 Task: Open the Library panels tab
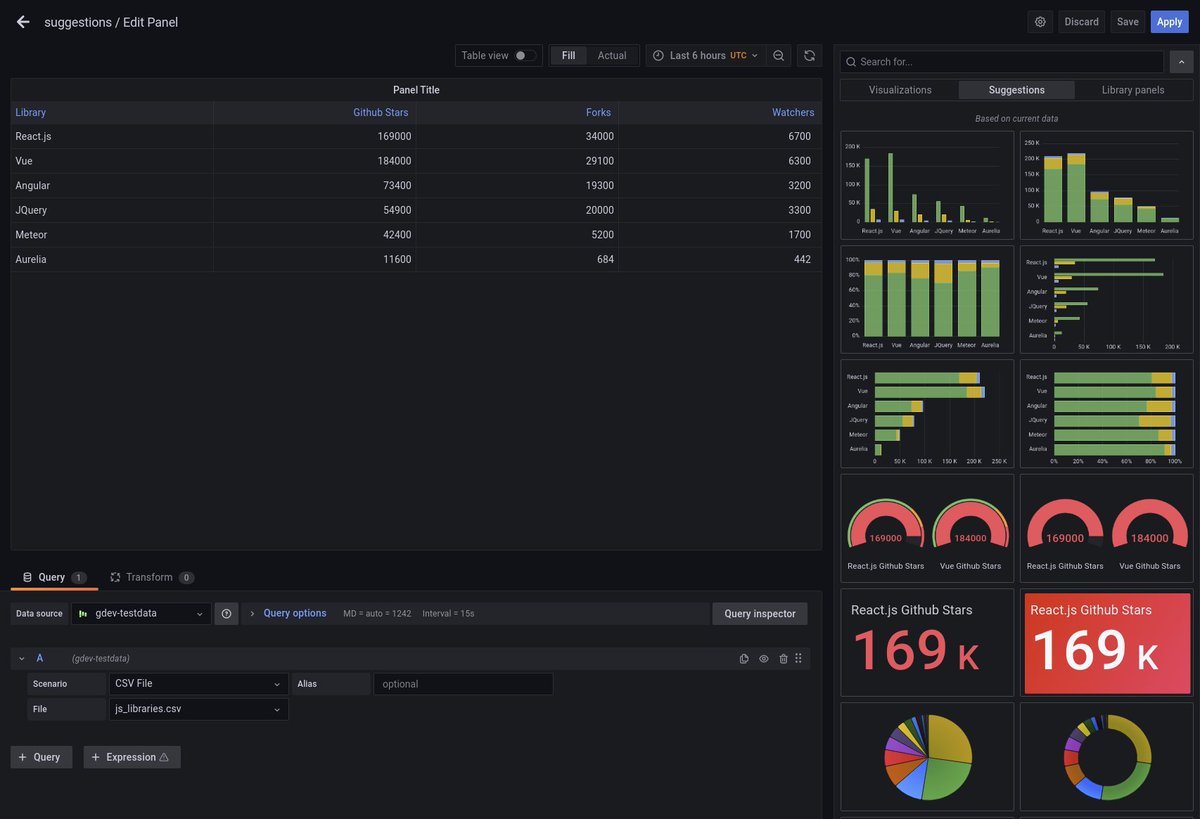pos(1133,90)
